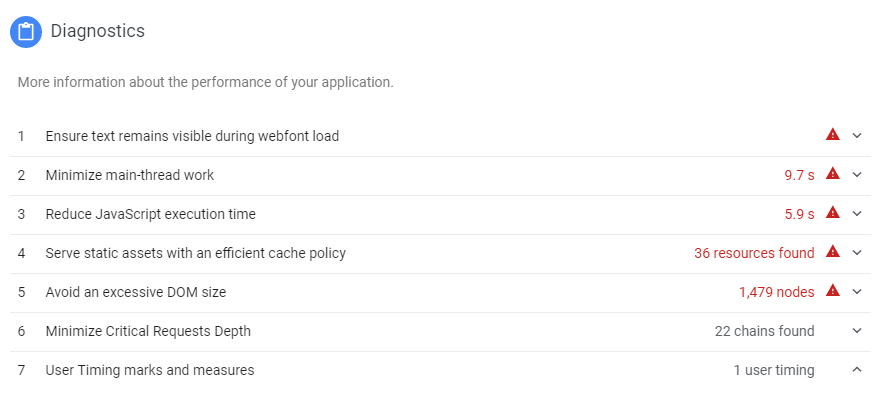The image size is (884, 397).
Task: Click warning triangle beside 1,479 nodes
Action: pyautogui.click(x=833, y=290)
